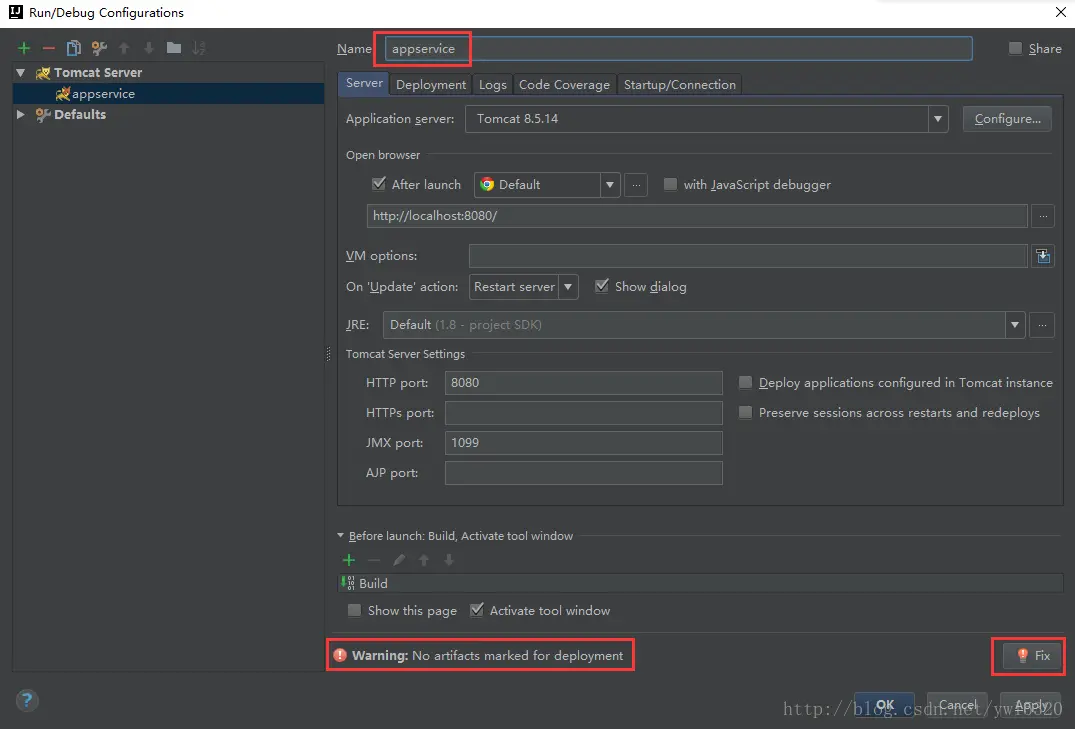Click ellipsis button beside URL field

point(1043,216)
